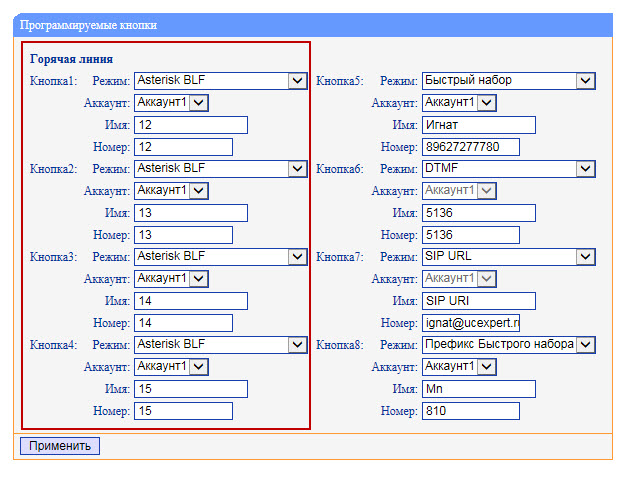638x496 pixels.
Task: Open the Кнопка1 Аккаунт dropdown
Action: click(x=171, y=103)
